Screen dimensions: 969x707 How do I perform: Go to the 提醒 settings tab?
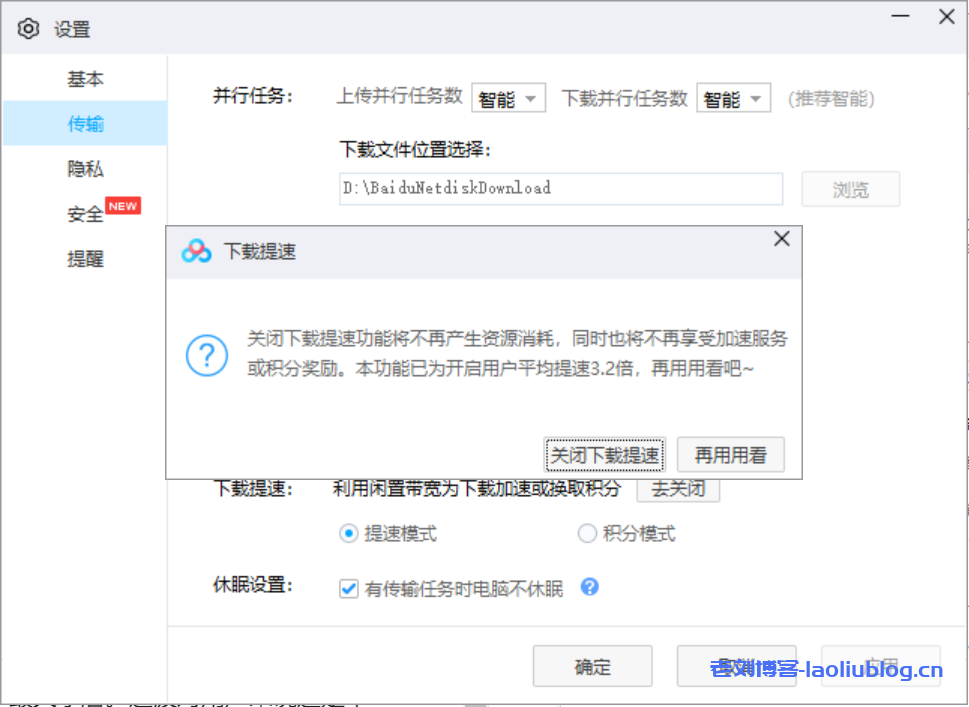(85, 259)
